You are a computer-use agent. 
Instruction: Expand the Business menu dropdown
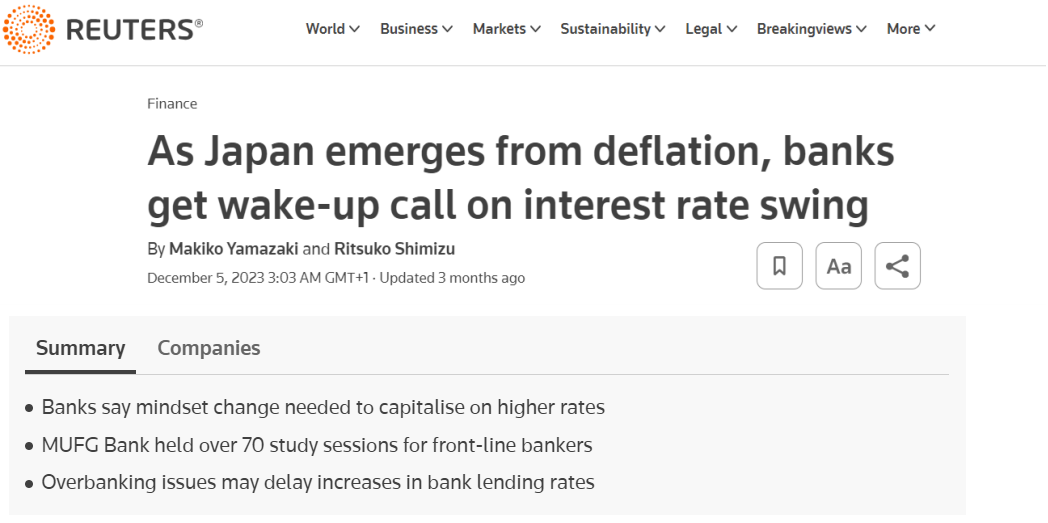point(416,29)
